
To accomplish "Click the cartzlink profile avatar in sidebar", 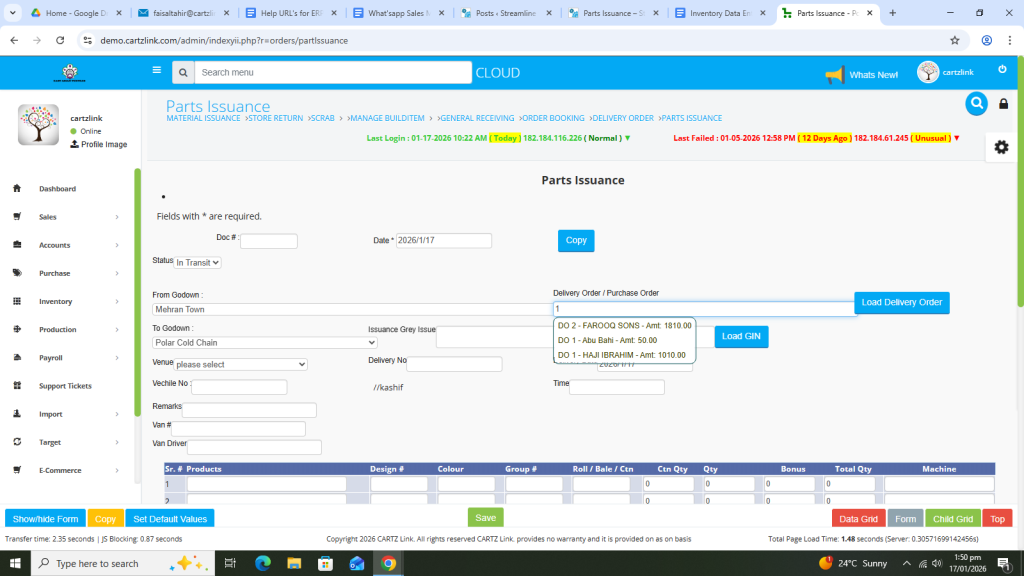I will click(x=38, y=126).
